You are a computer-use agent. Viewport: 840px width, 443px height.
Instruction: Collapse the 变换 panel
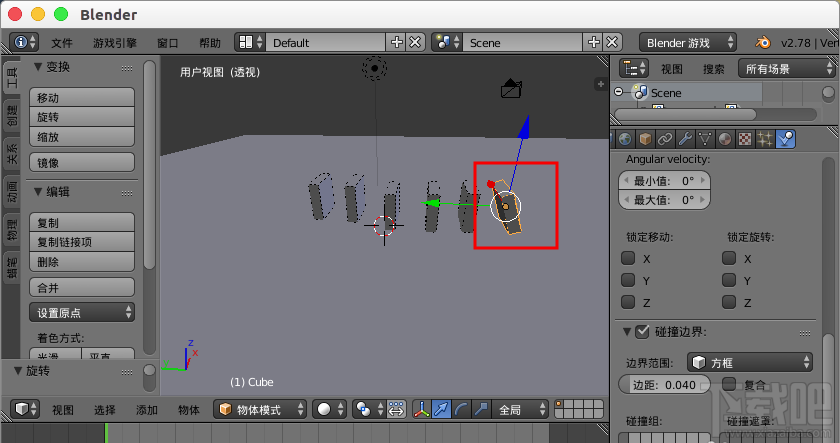[38, 66]
